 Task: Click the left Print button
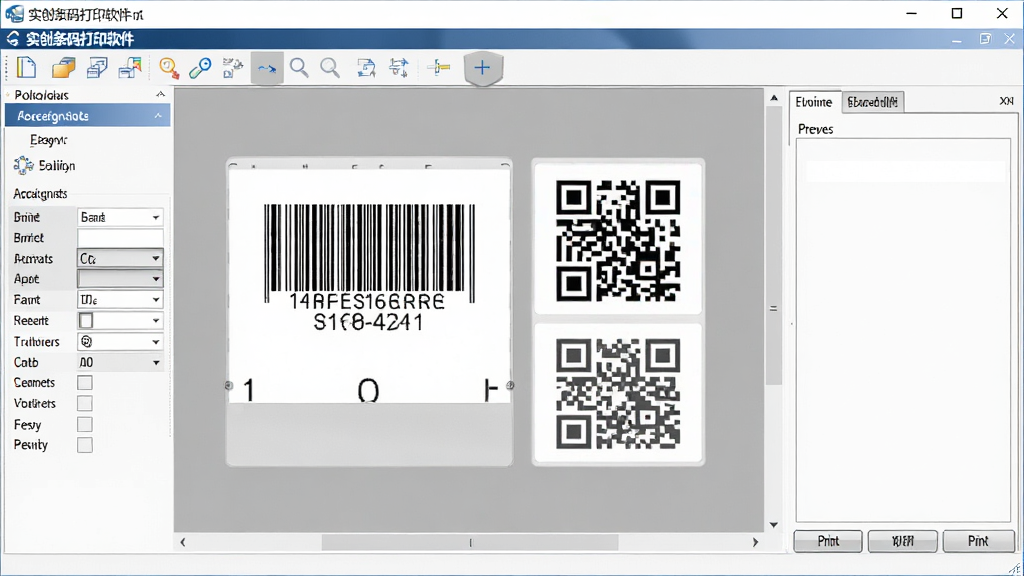click(x=828, y=541)
